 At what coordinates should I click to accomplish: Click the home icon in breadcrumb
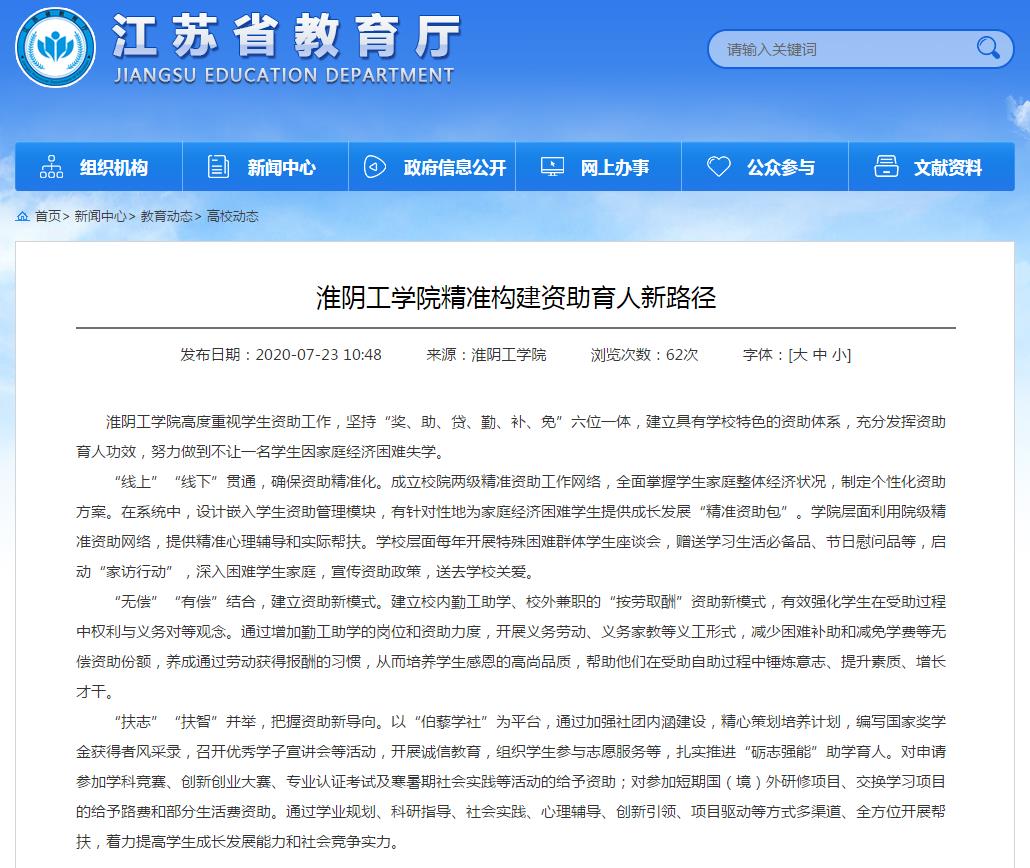[x=22, y=216]
